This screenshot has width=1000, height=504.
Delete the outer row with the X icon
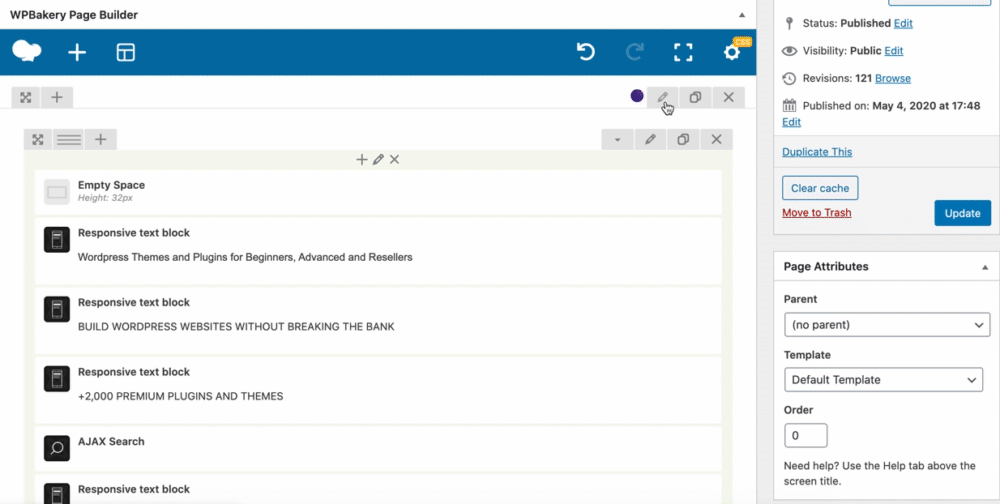728,97
